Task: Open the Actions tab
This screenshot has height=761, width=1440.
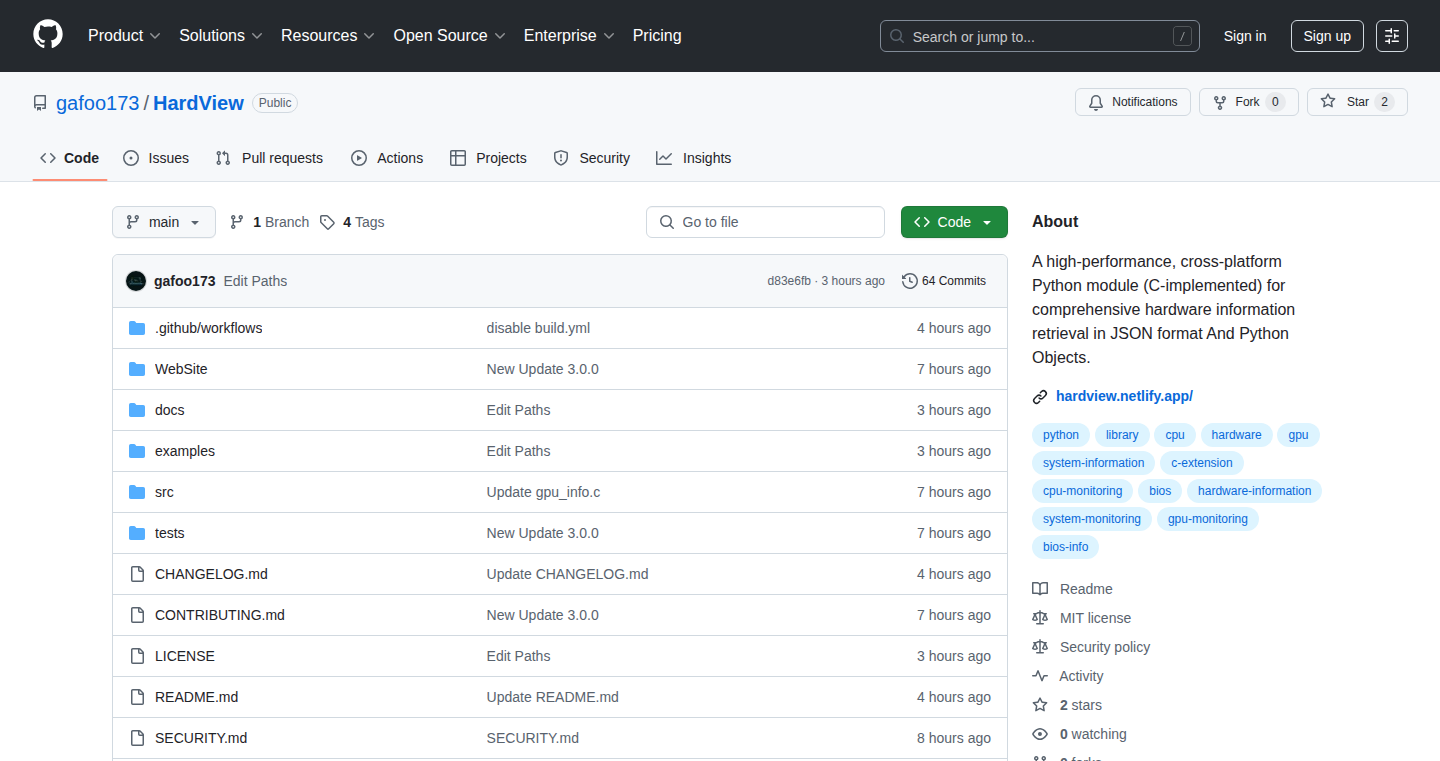Action: tap(387, 158)
